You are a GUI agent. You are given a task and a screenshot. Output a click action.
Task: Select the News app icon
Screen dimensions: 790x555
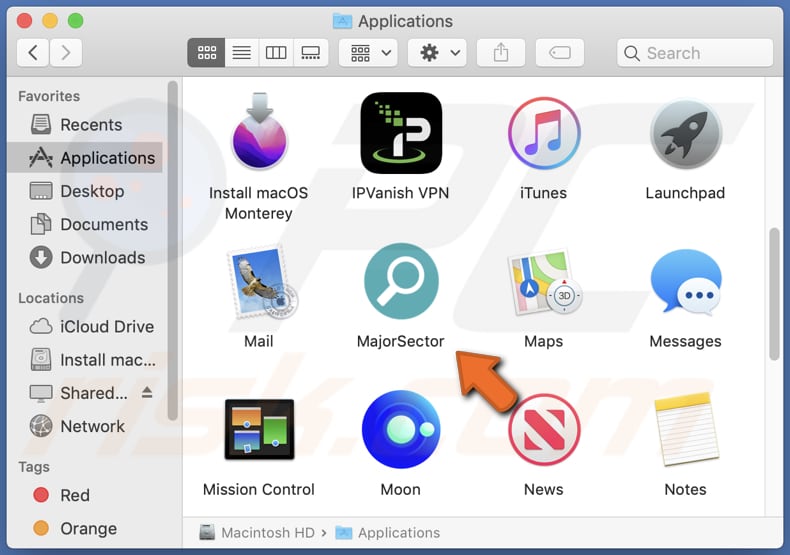pos(544,430)
